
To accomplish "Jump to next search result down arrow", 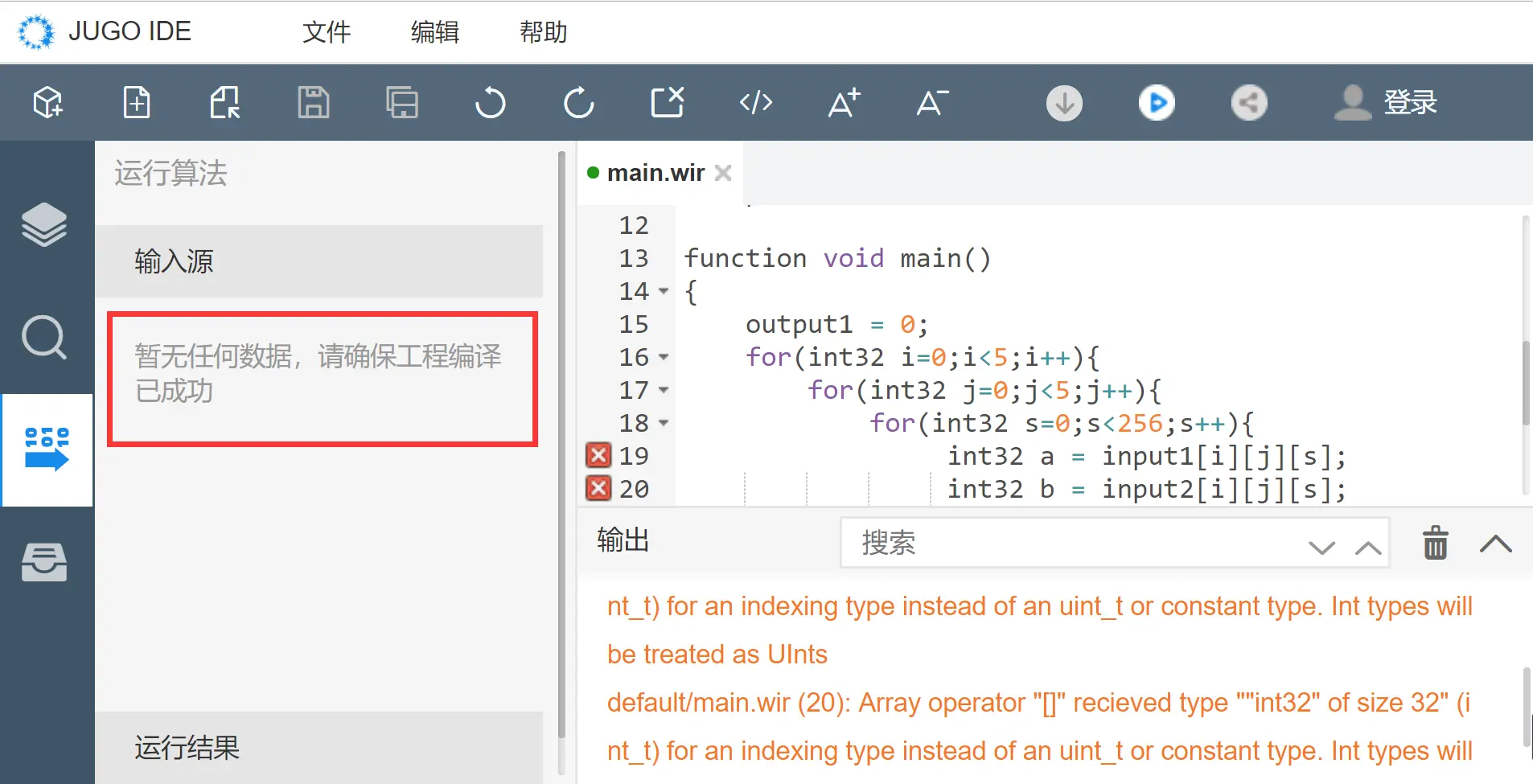I will pyautogui.click(x=1321, y=548).
